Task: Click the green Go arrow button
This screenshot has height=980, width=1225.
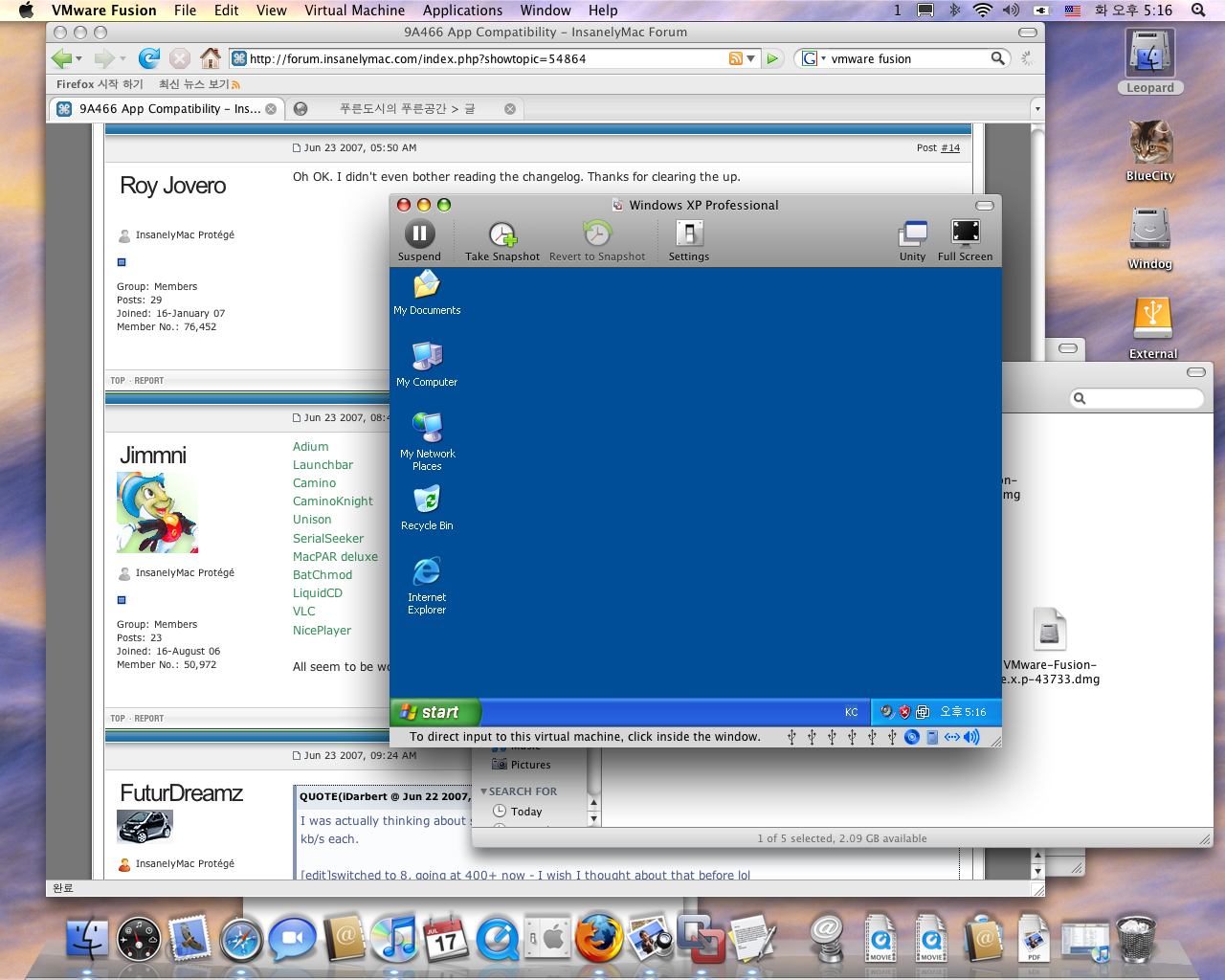Action: [x=772, y=58]
